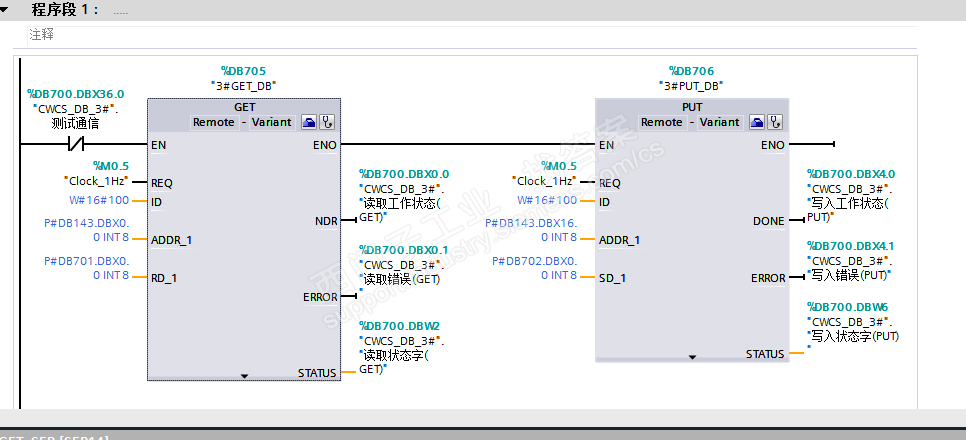966x440 pixels.
Task: Expand GET block bottom arrow
Action: click(x=244, y=375)
